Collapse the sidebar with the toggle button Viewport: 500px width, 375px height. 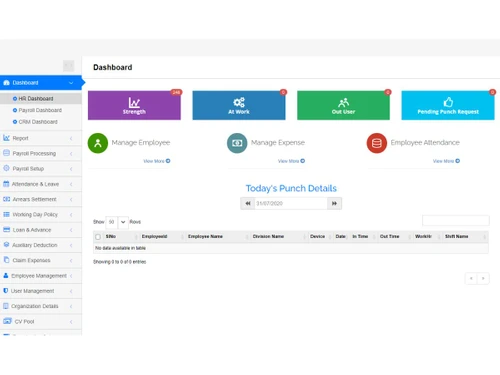(69, 66)
